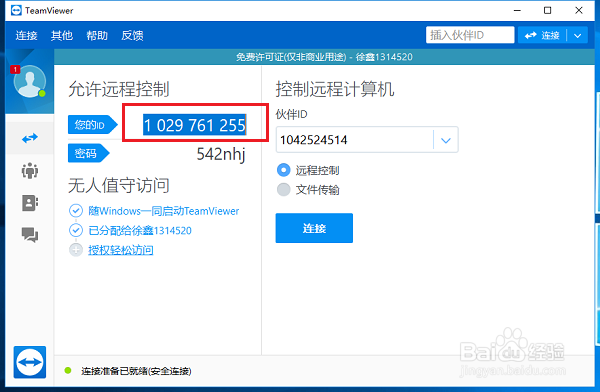
Task: Click the check icon beside 随Windows一同启动TeamViewer
Action: click(76, 211)
